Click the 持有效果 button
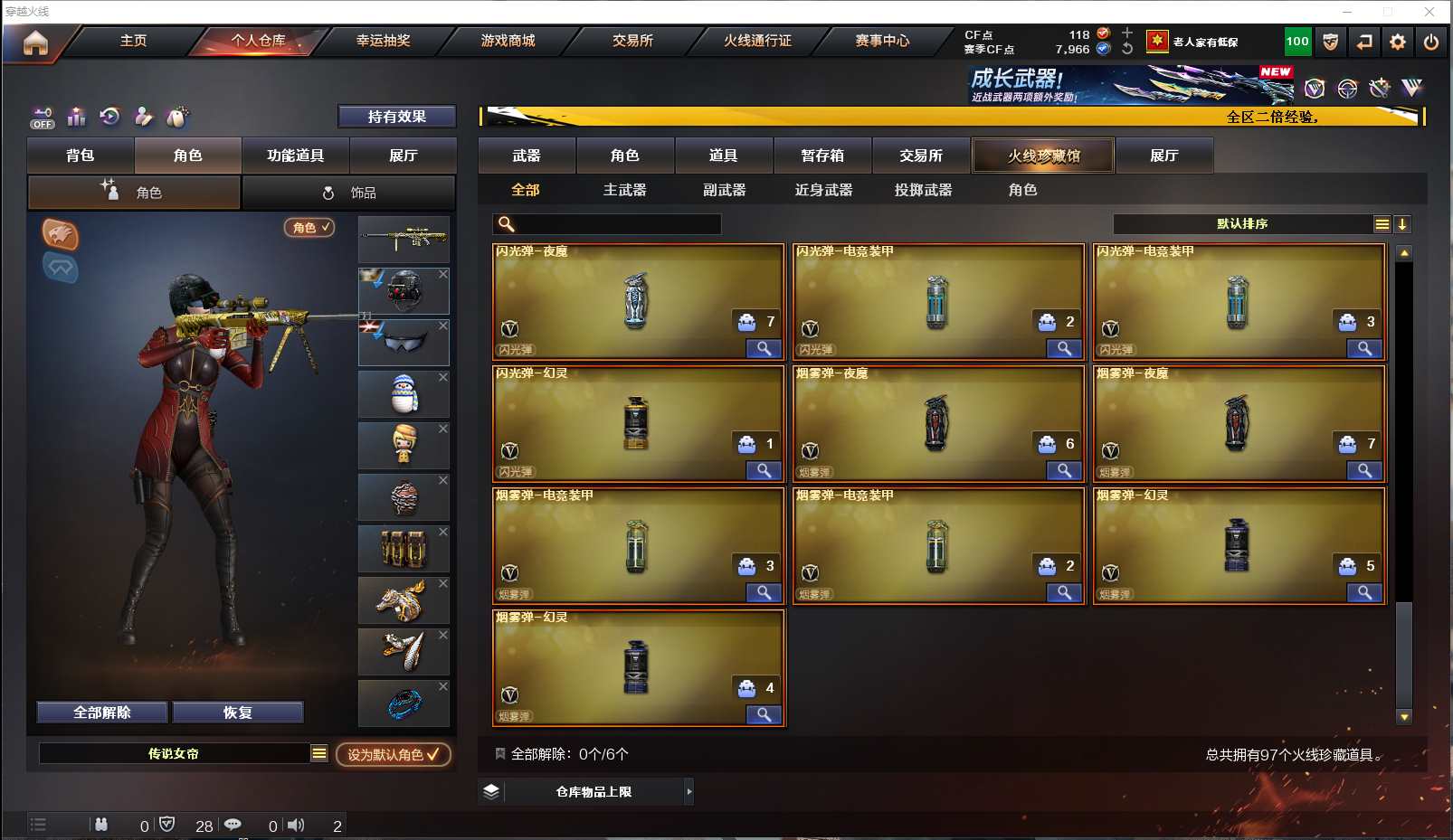The width and height of the screenshot is (1453, 840). (396, 117)
